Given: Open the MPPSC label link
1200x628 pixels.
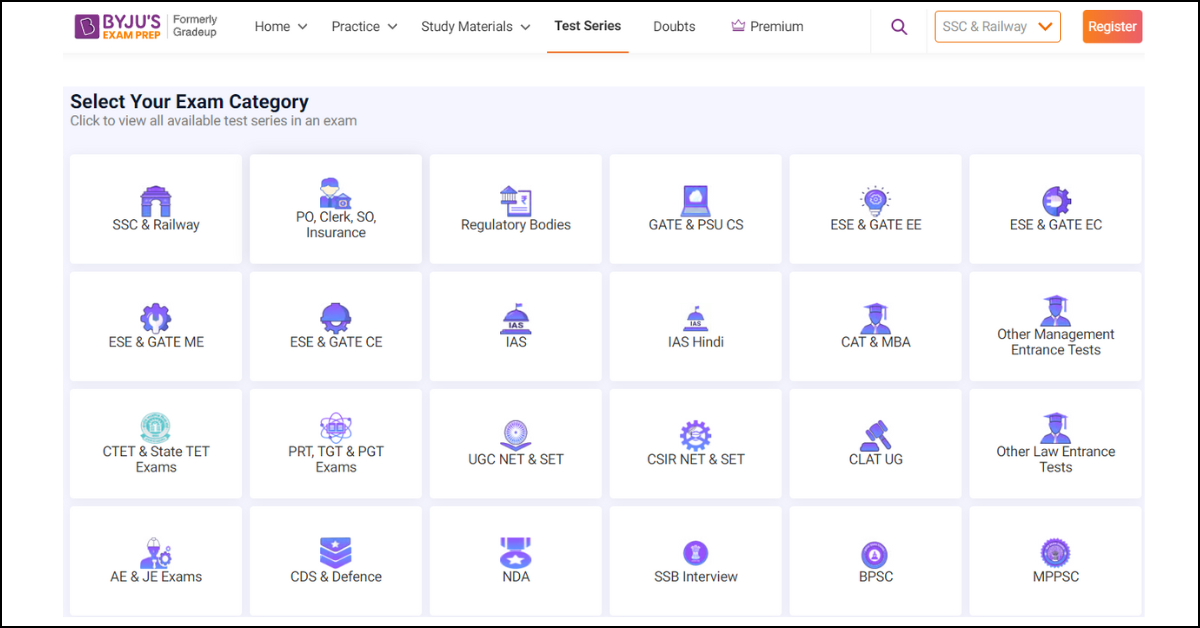Looking at the screenshot, I should coord(1056,576).
